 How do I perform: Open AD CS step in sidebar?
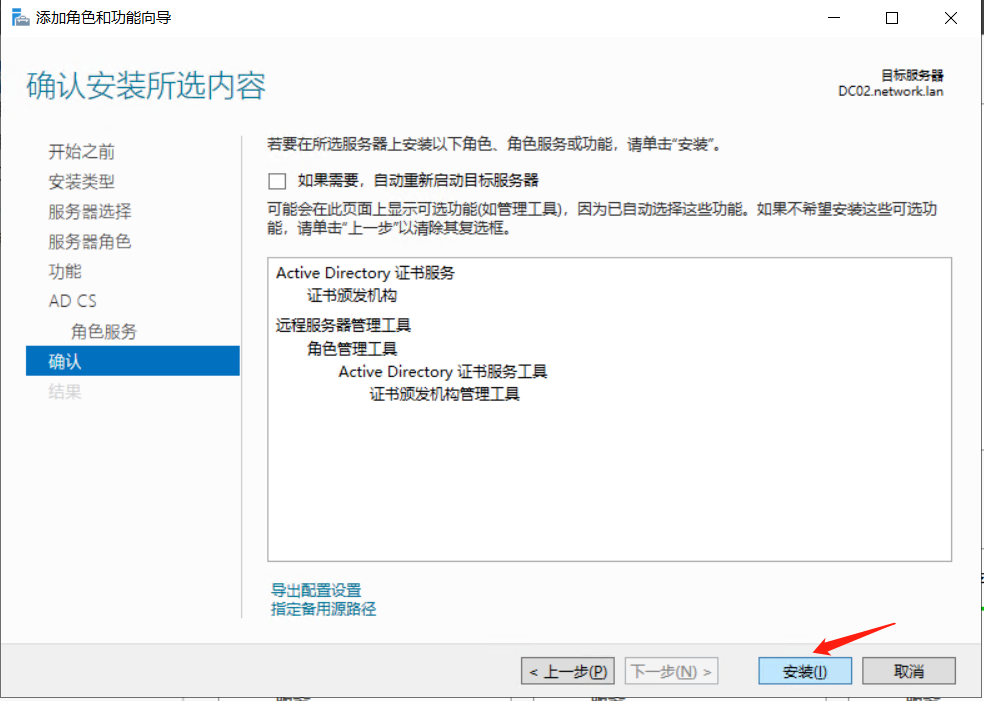(x=73, y=301)
